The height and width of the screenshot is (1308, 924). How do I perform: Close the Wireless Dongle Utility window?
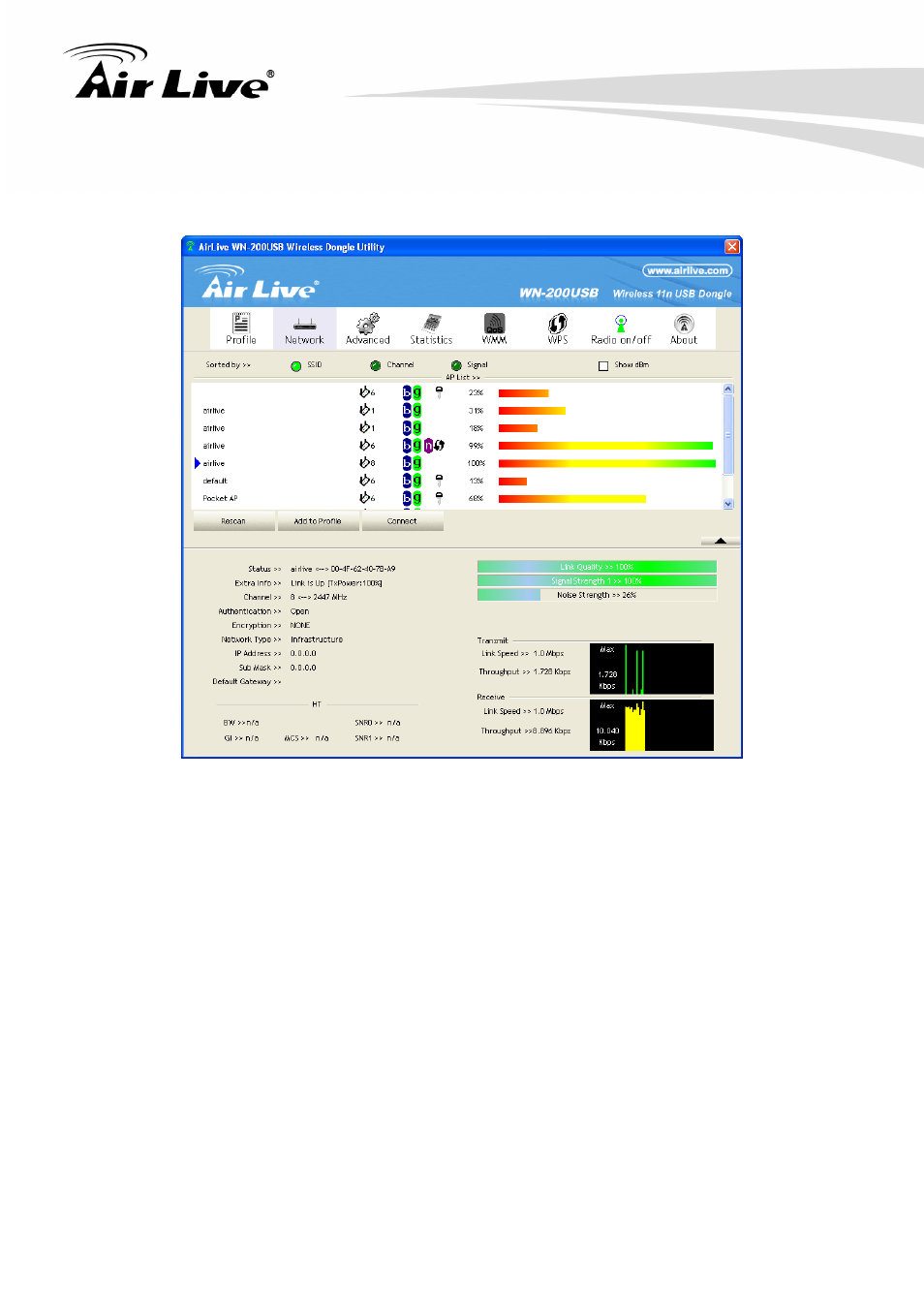(x=732, y=246)
